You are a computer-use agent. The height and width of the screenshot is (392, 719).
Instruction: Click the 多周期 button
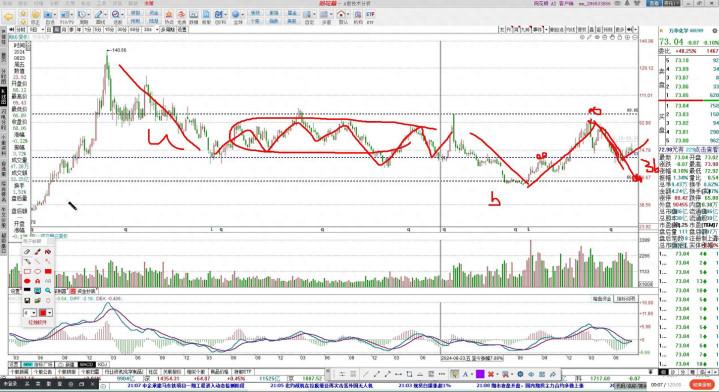(167, 29)
